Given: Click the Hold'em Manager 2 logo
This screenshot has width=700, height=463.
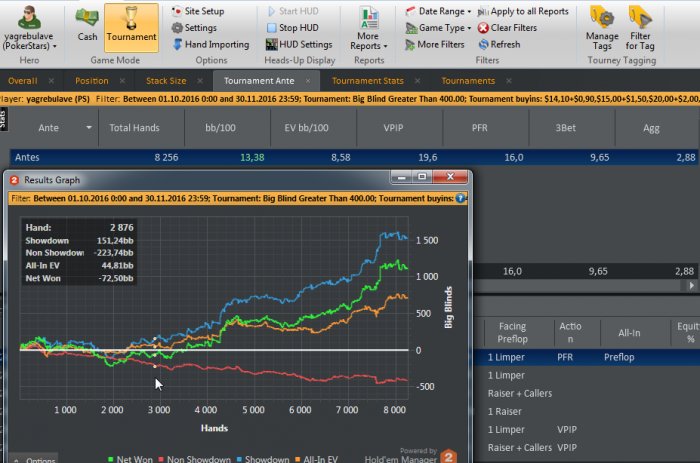Looking at the screenshot, I should [448, 456].
